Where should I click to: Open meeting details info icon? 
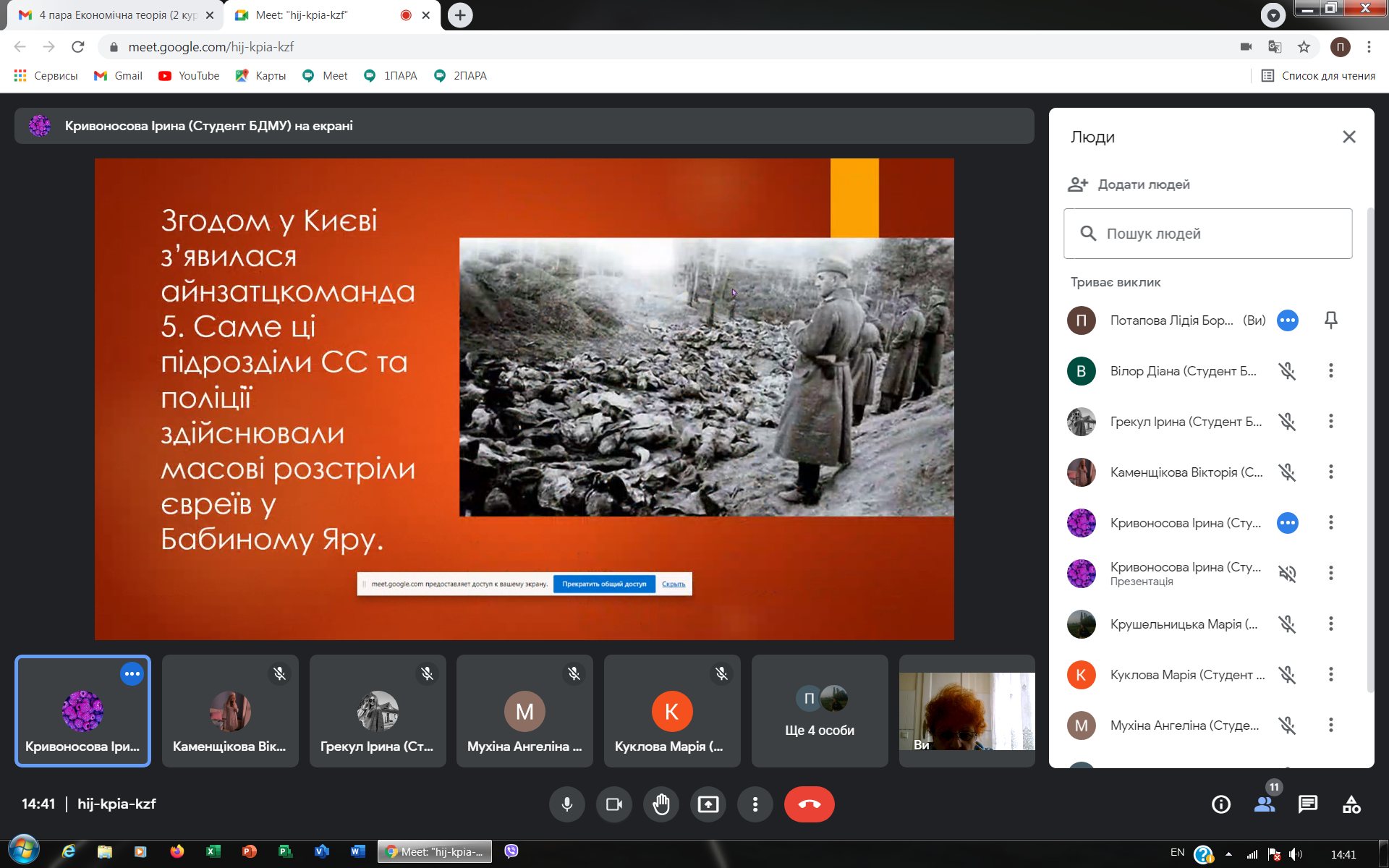click(x=1220, y=804)
